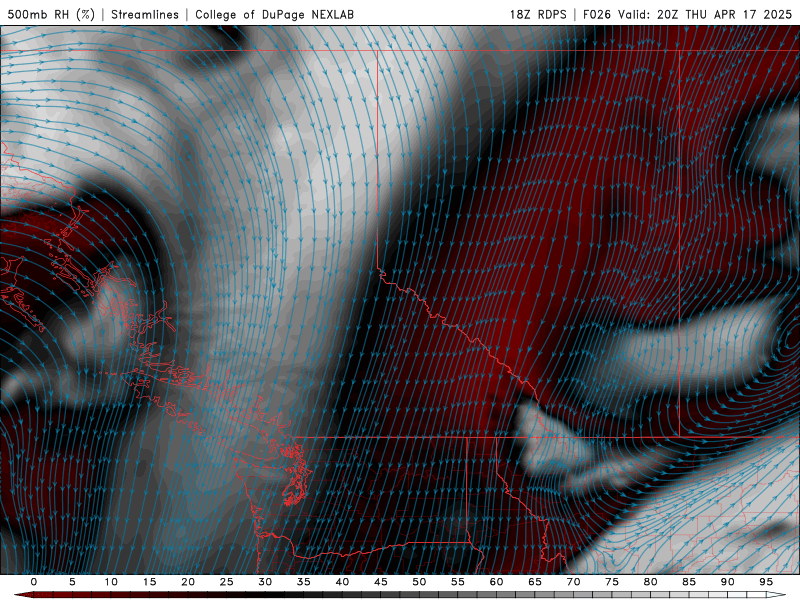Click the "80" value on the color scale
The image size is (800, 600).
pos(650,582)
